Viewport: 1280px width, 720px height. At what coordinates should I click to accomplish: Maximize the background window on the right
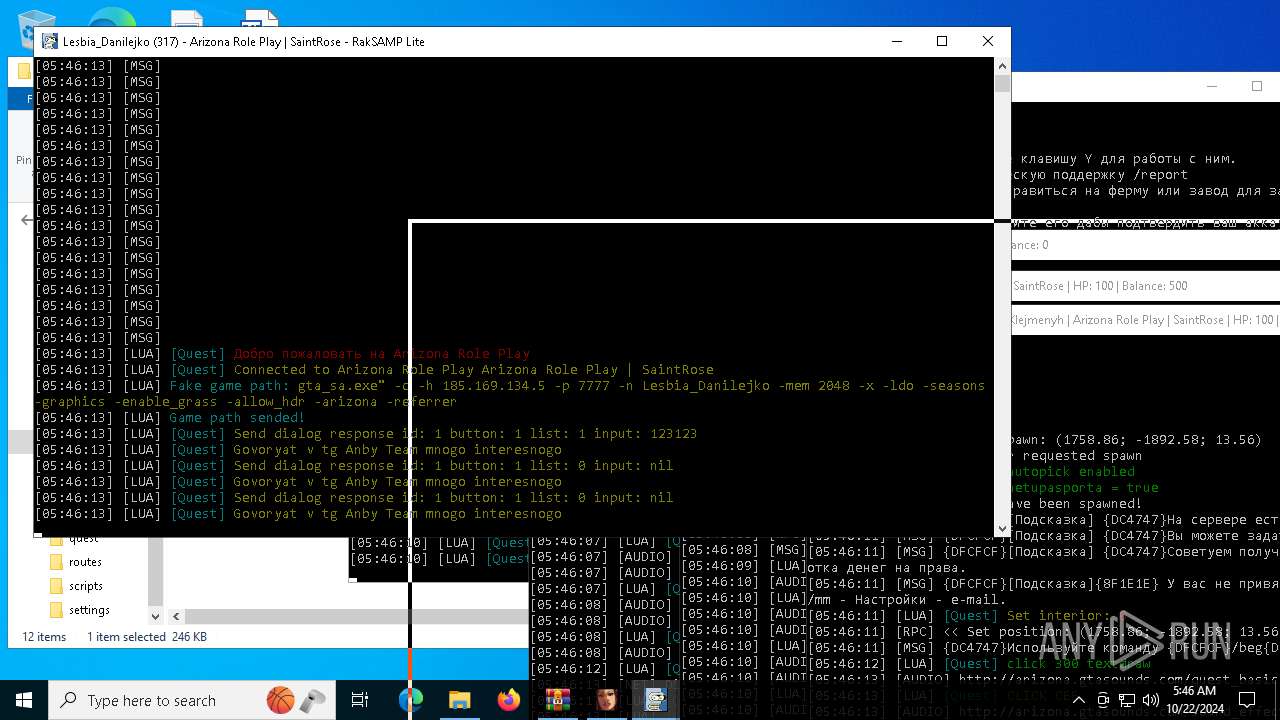click(1257, 86)
